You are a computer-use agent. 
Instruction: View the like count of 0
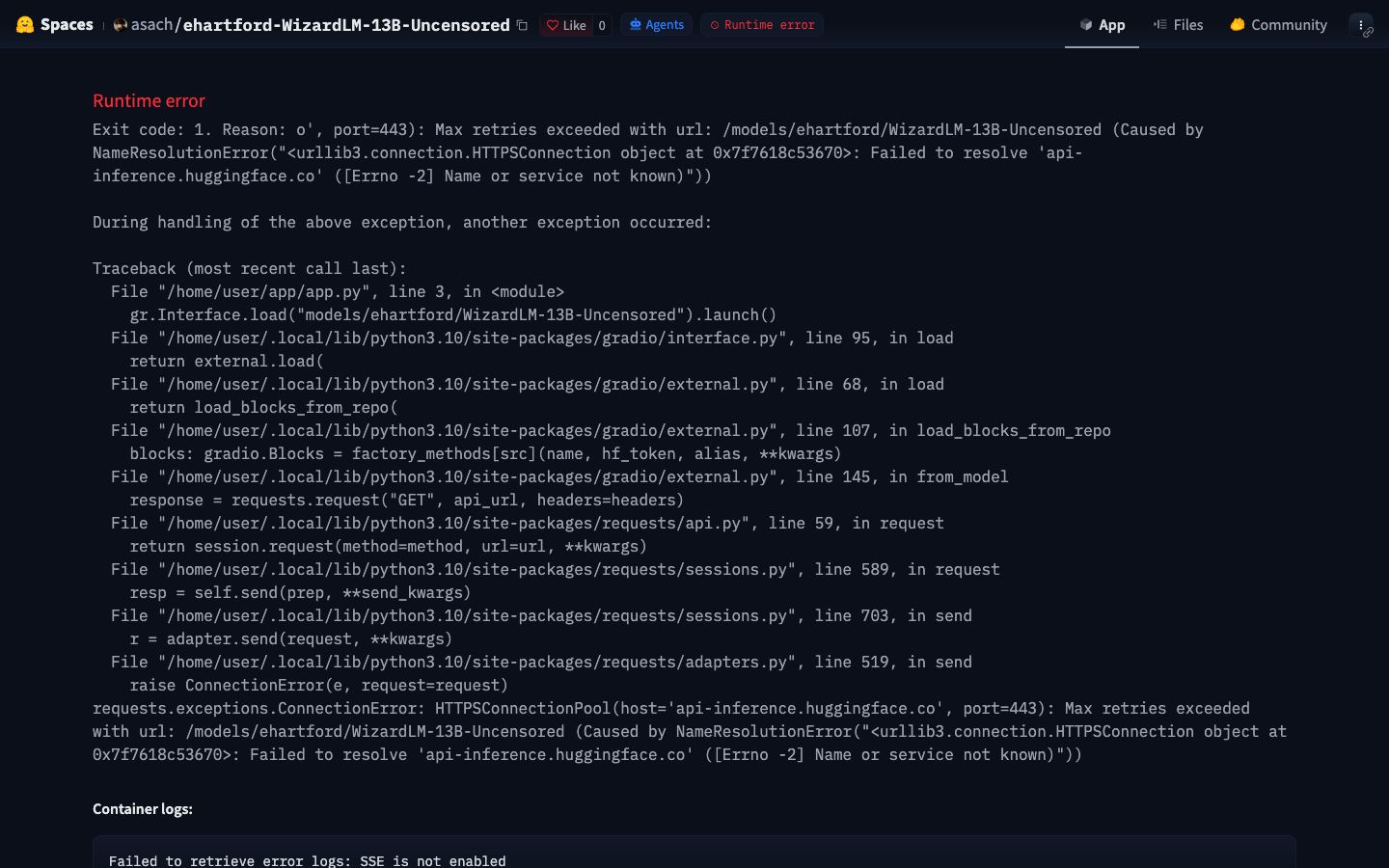pyautogui.click(x=602, y=25)
